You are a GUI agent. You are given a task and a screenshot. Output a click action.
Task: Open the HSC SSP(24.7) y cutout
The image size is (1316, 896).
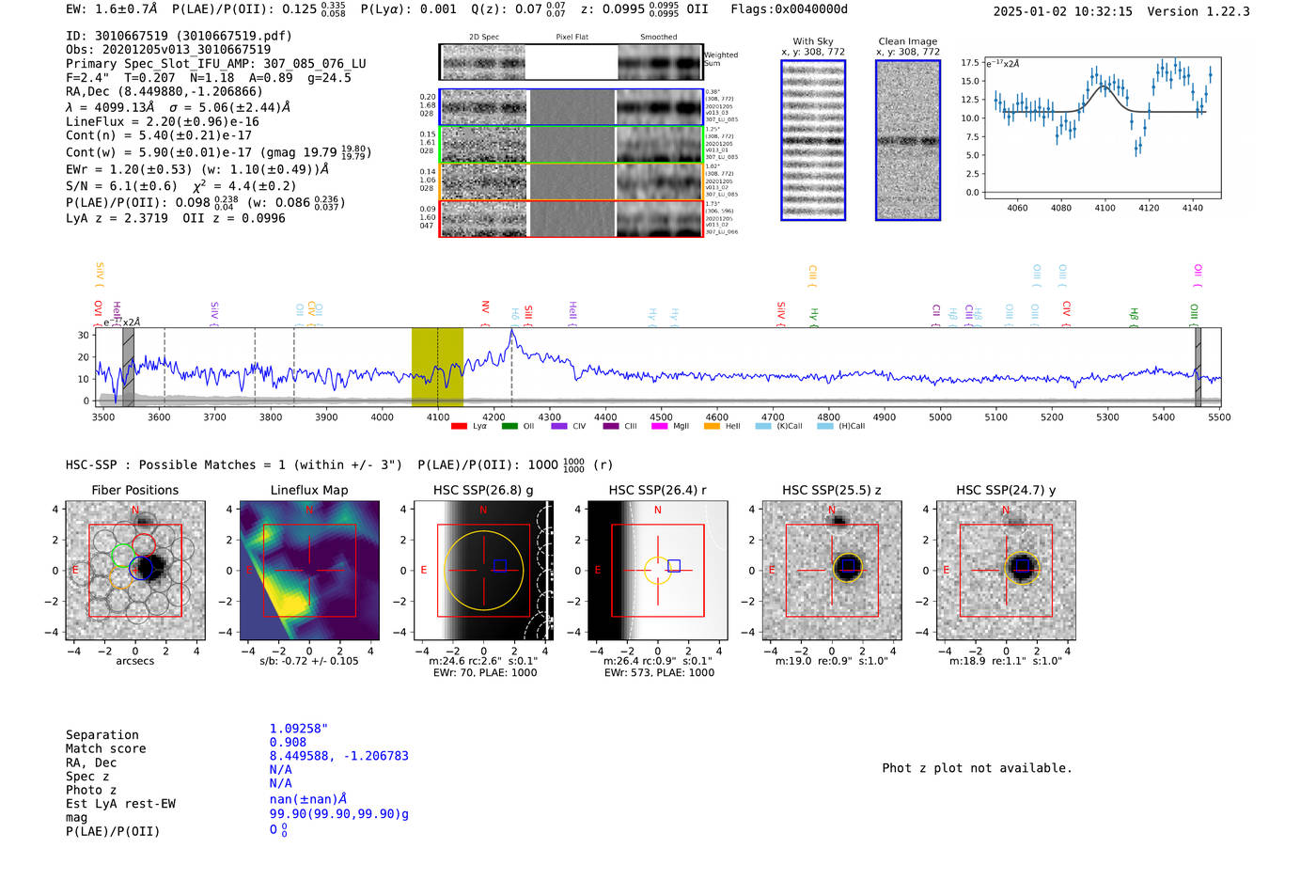pyautogui.click(x=1006, y=571)
